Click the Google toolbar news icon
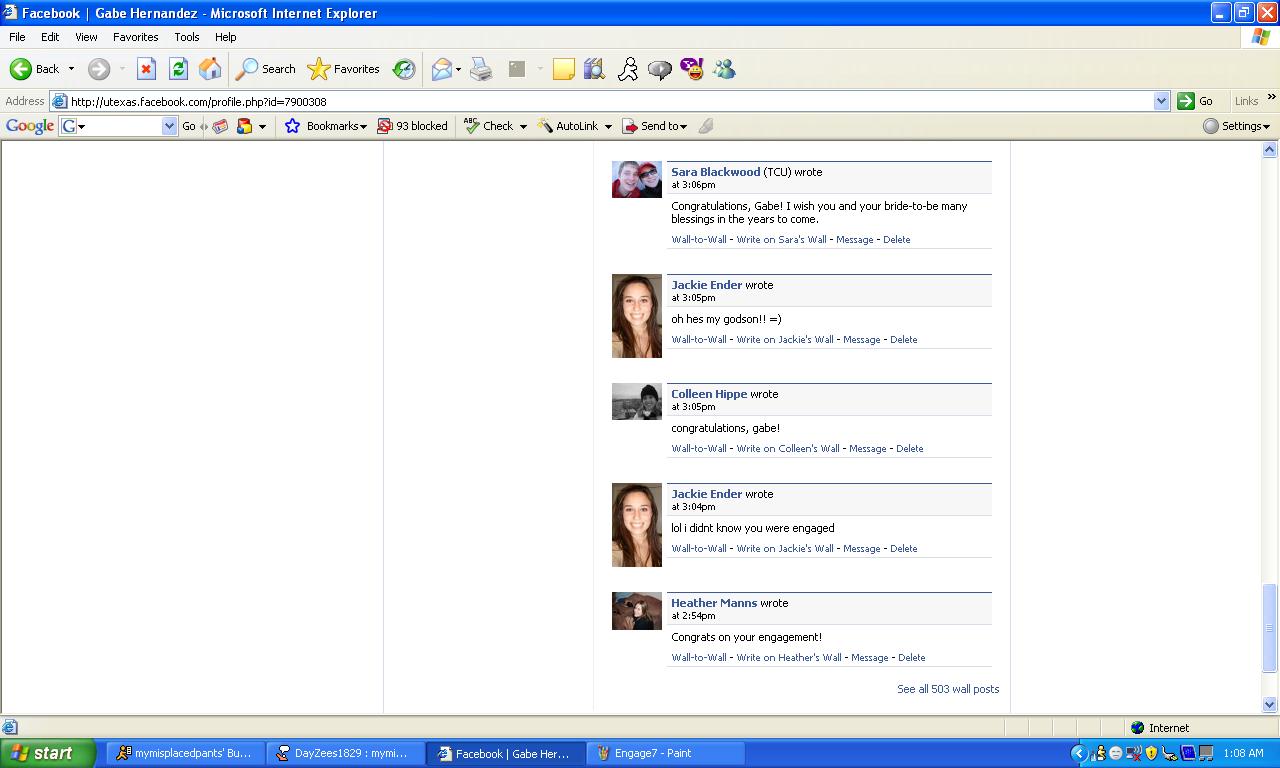This screenshot has width=1280, height=768. (220, 126)
